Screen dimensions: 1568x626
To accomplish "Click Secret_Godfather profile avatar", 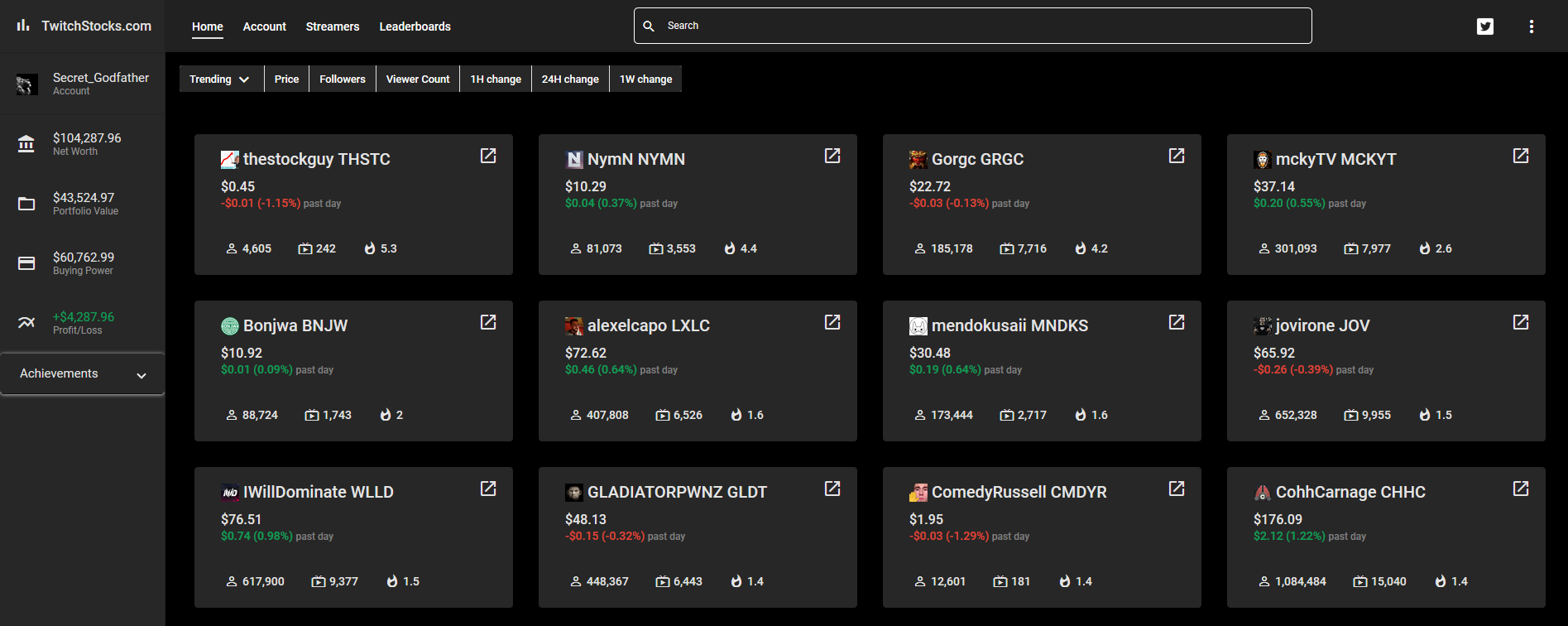I will [x=26, y=84].
